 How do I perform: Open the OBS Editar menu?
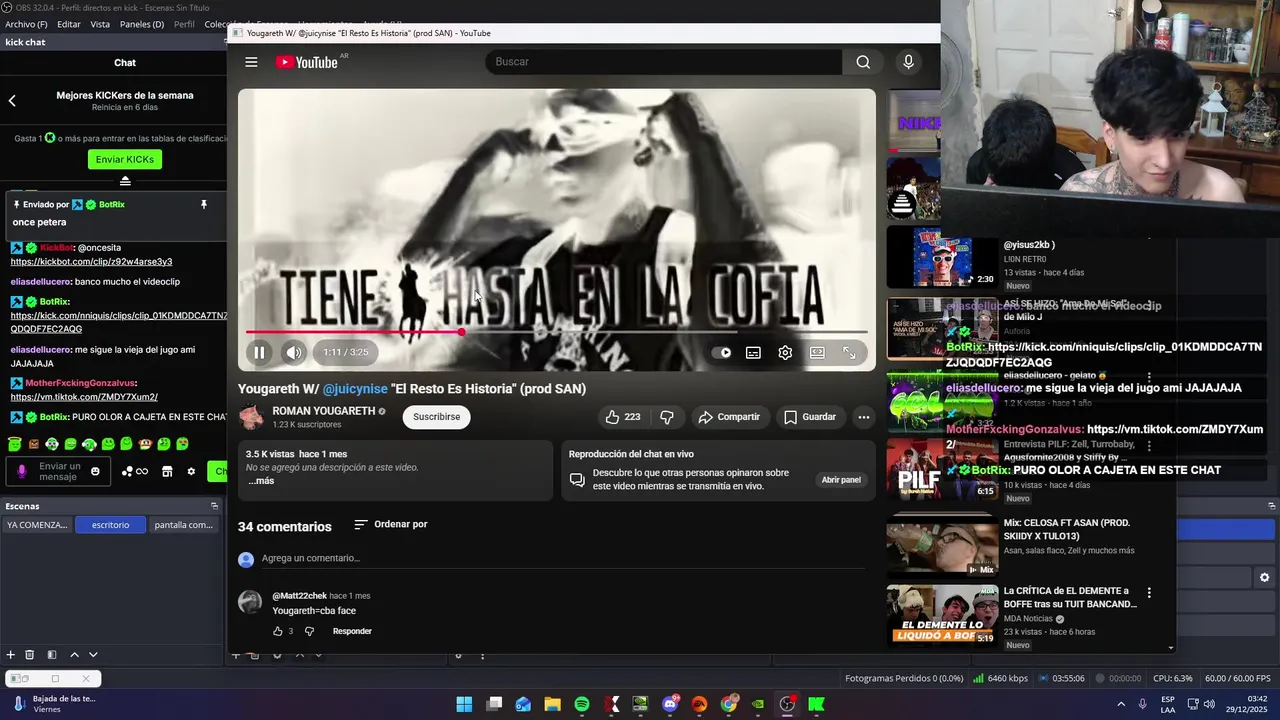click(x=69, y=24)
